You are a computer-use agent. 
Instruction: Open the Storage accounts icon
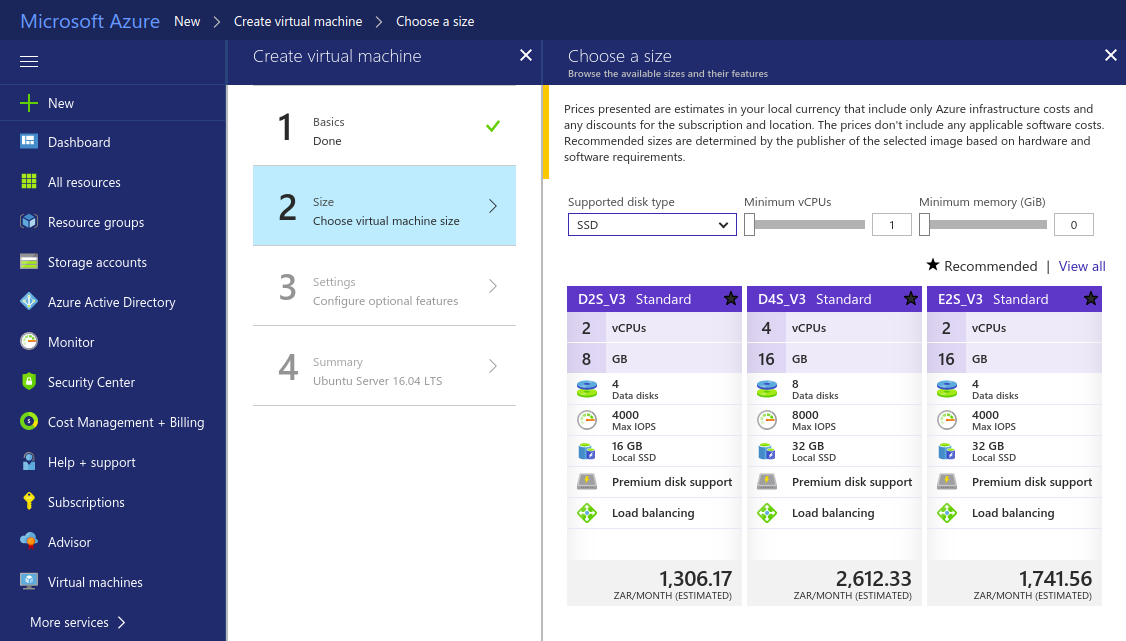point(29,262)
